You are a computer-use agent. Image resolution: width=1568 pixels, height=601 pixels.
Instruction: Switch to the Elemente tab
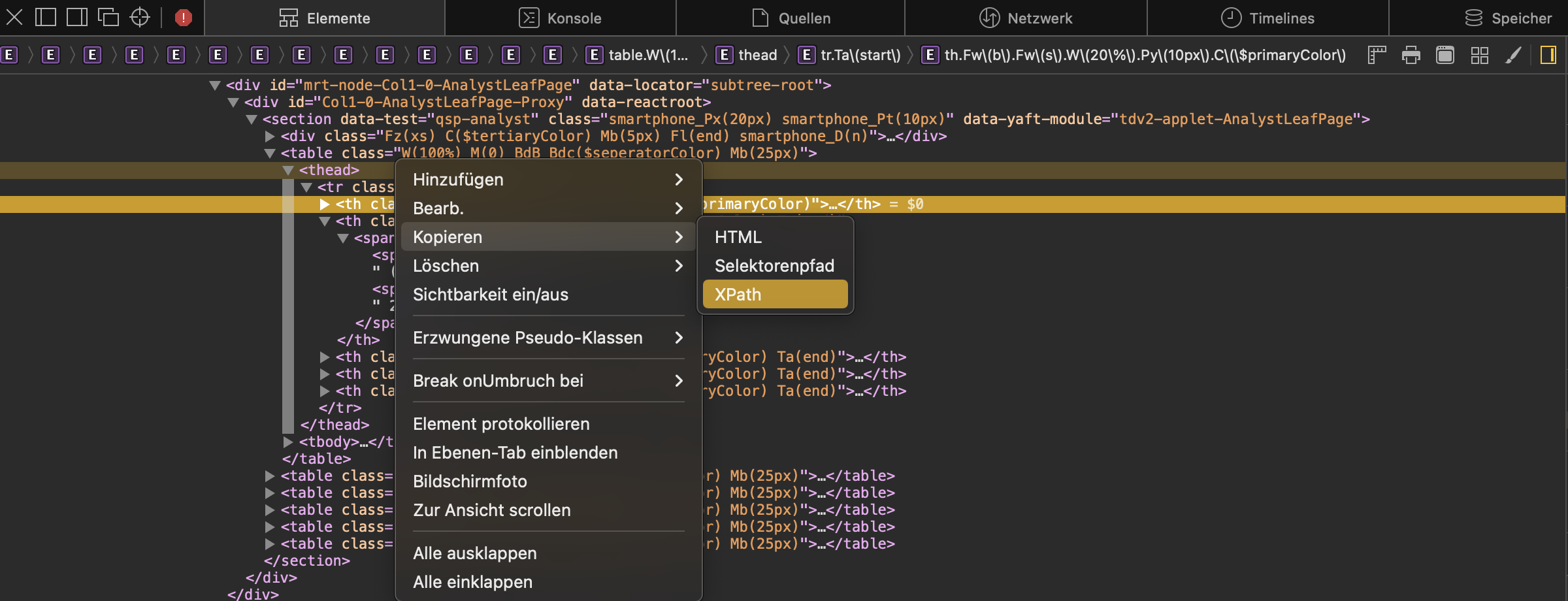click(x=325, y=18)
